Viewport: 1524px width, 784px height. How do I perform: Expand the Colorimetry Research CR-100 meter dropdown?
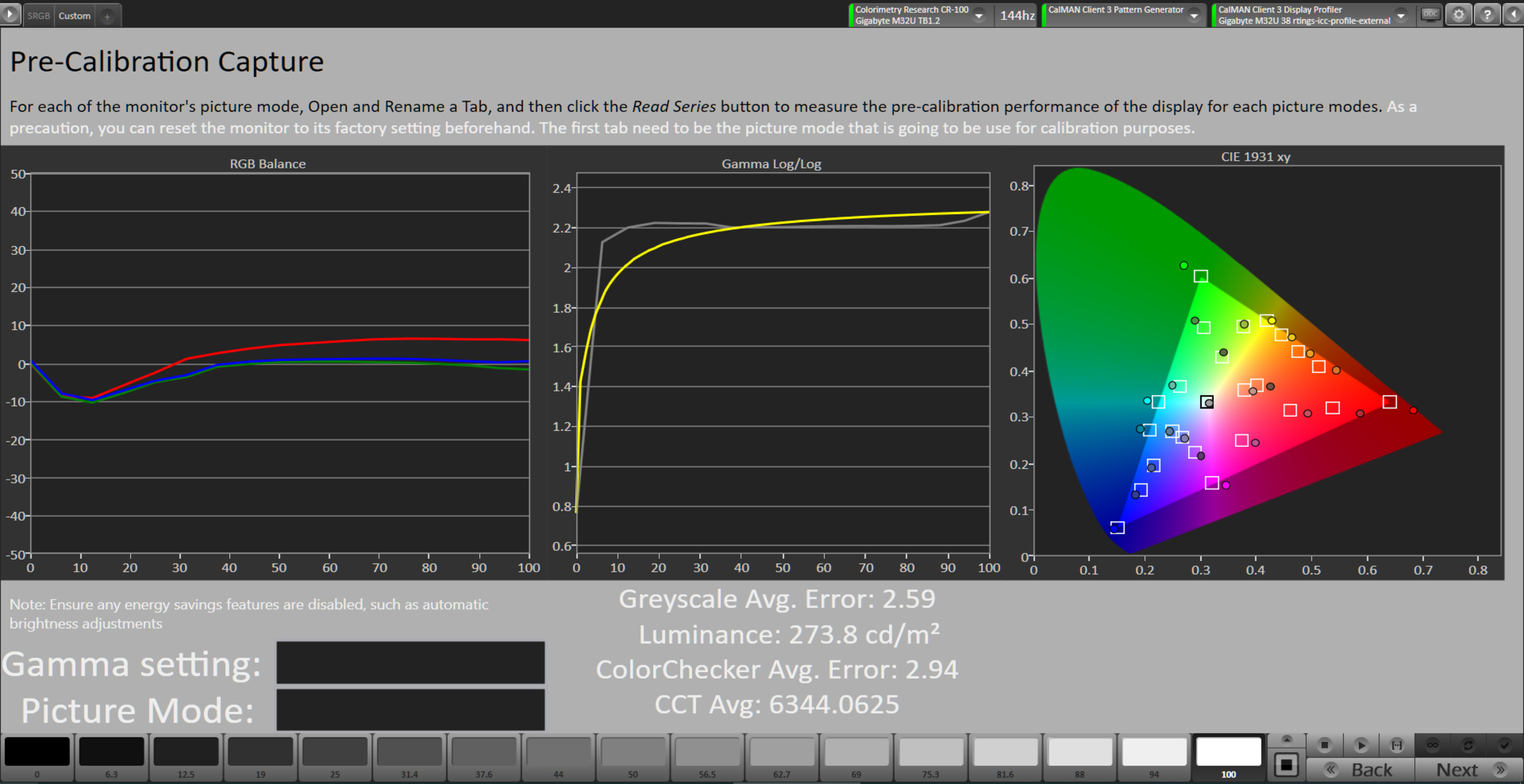click(x=979, y=15)
